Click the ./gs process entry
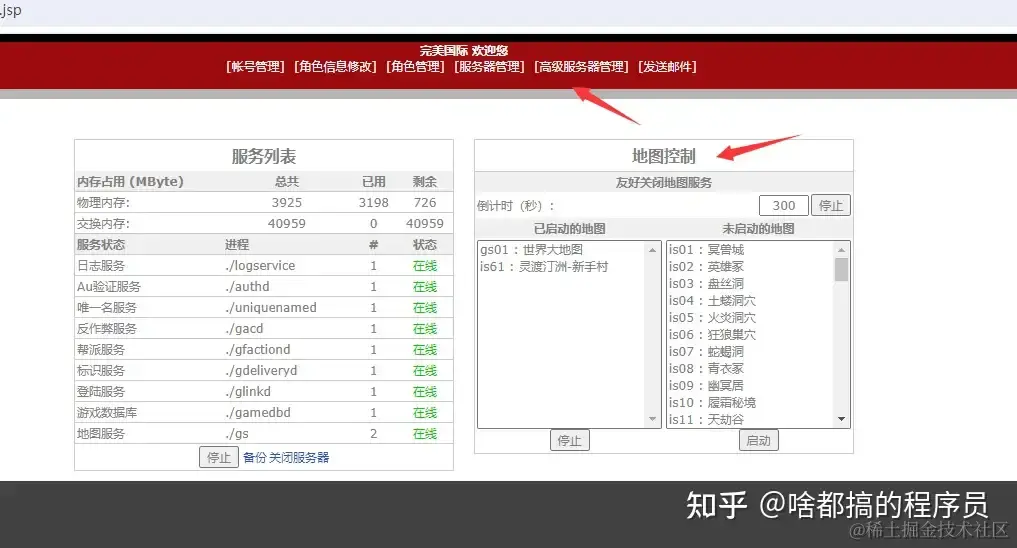Viewport: 1017px width, 548px height. (x=237, y=433)
